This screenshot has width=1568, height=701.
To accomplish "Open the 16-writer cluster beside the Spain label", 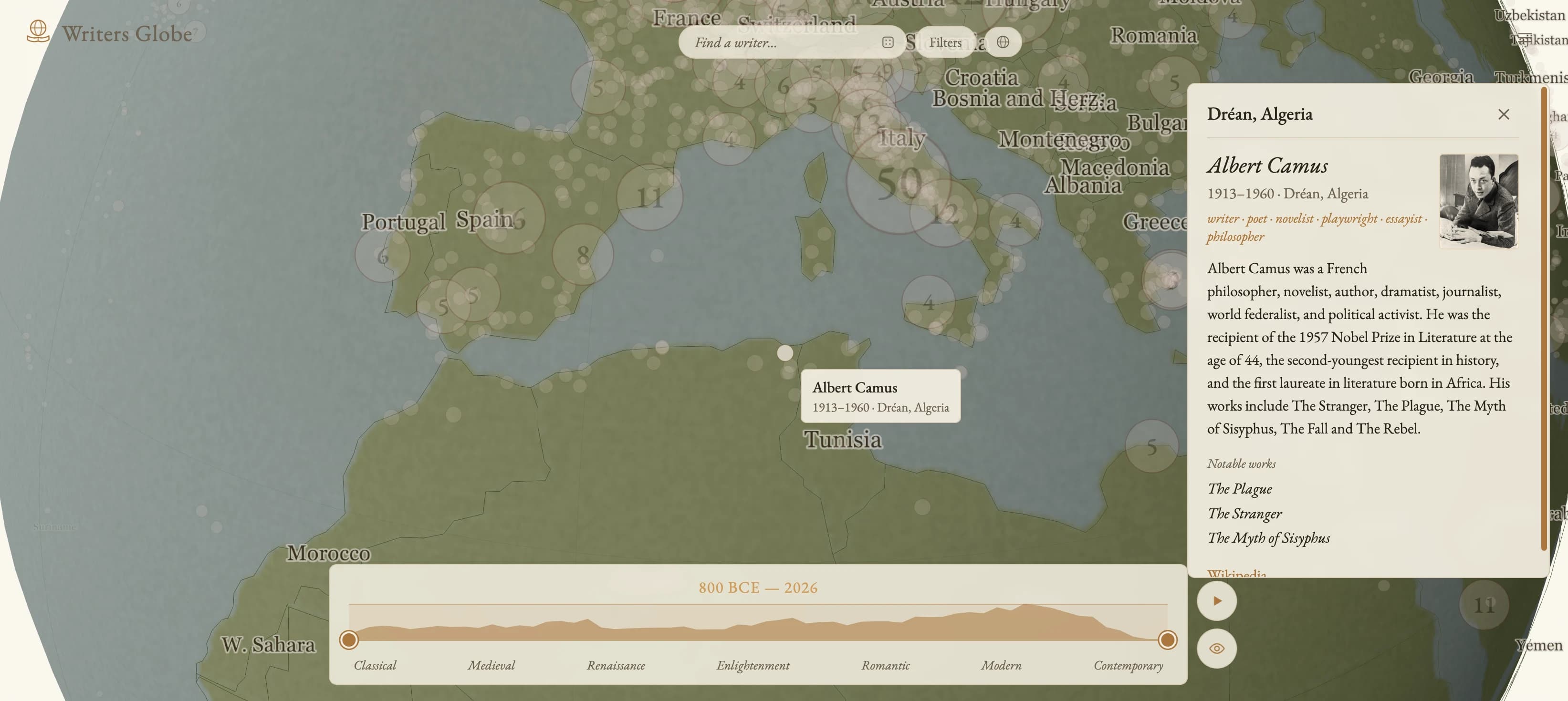I will tap(510, 217).
